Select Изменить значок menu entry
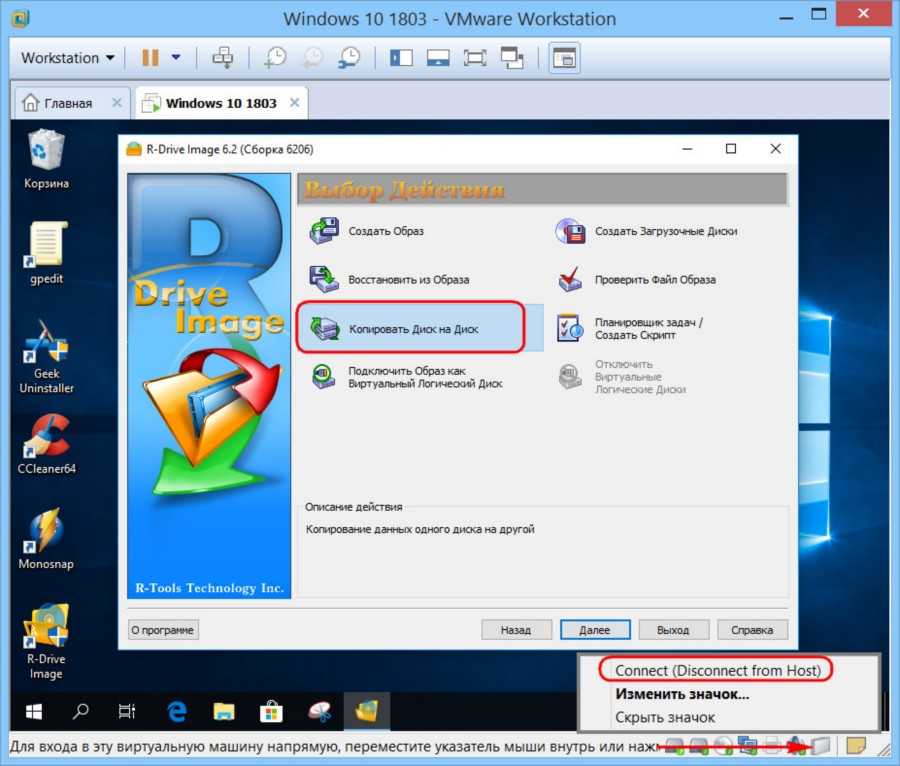Image resolution: width=900 pixels, height=766 pixels. point(682,694)
